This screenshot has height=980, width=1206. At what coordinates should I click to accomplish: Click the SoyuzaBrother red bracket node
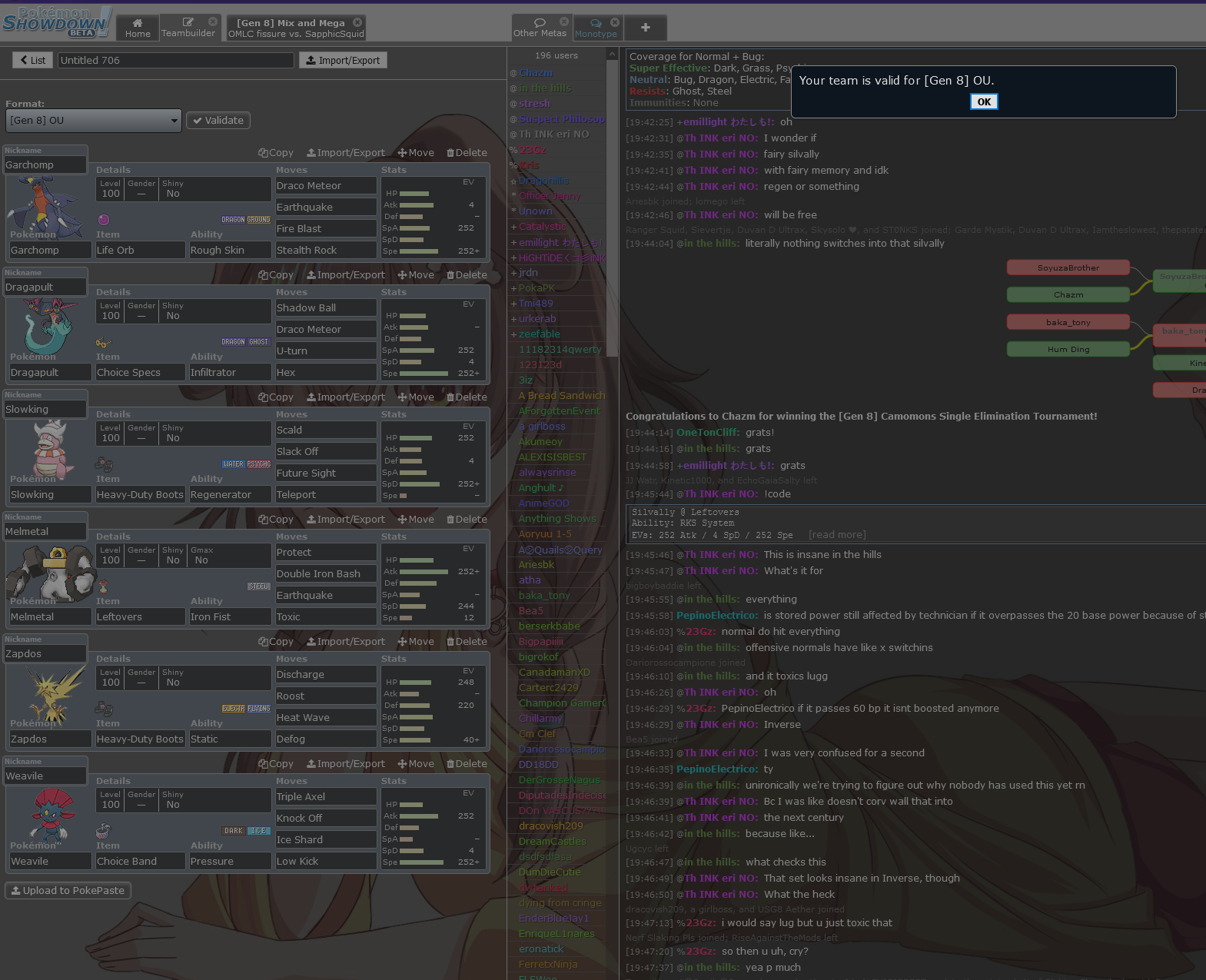click(1068, 267)
